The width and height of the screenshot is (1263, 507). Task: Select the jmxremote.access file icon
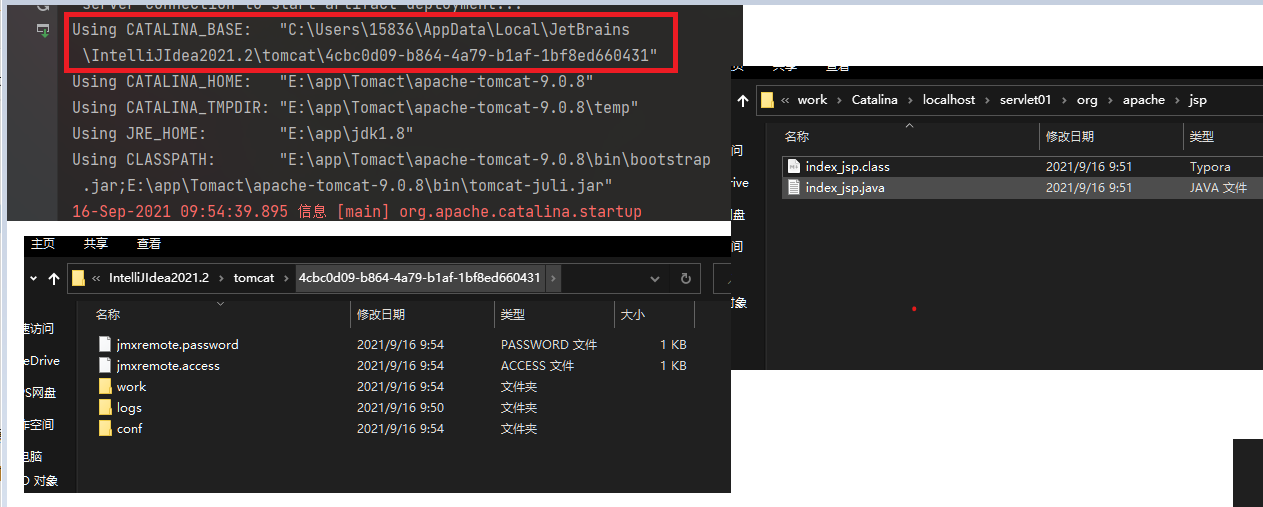(107, 365)
